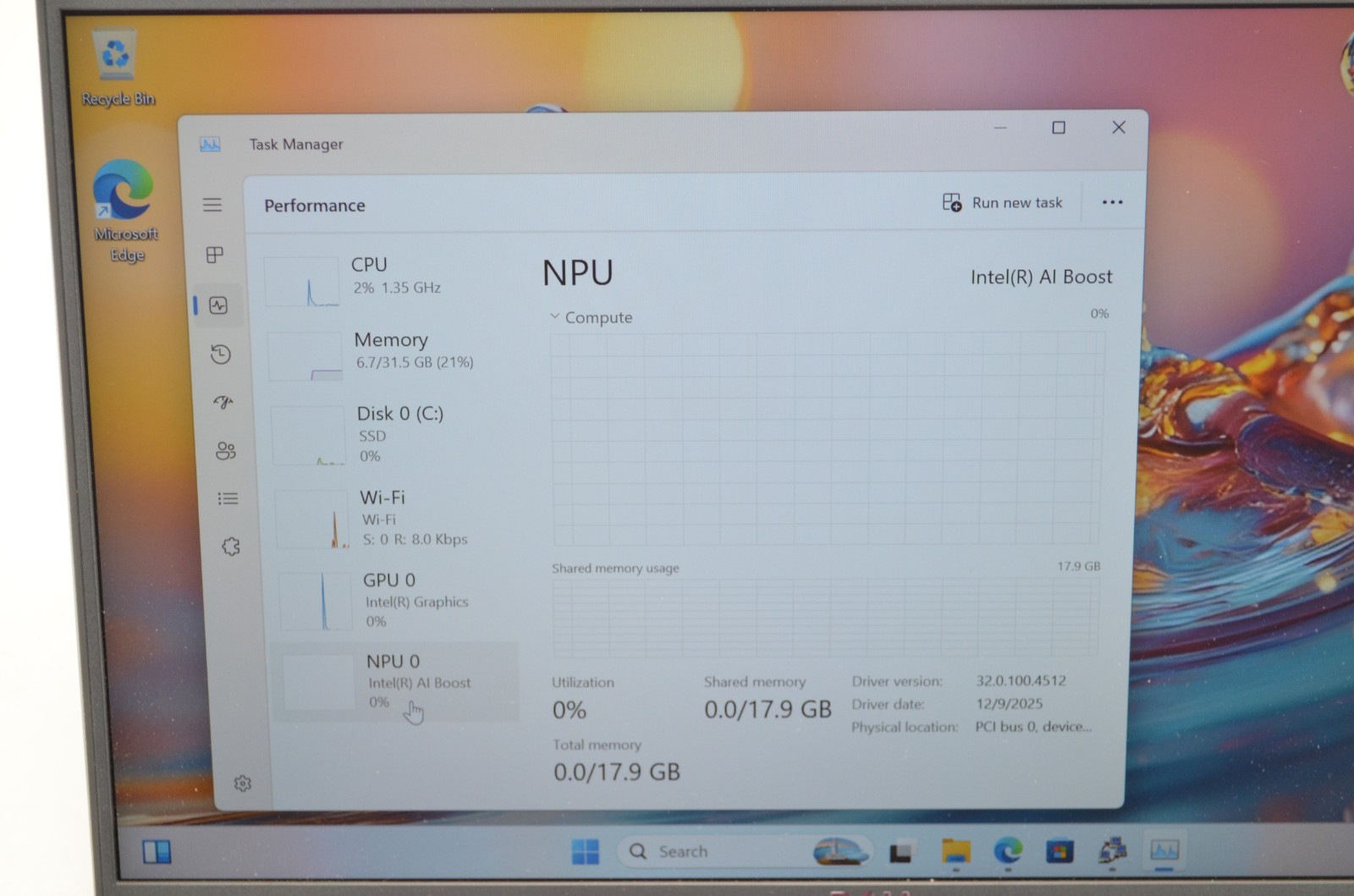Open File Explorer from the taskbar
This screenshot has width=1354, height=896.
[955, 851]
